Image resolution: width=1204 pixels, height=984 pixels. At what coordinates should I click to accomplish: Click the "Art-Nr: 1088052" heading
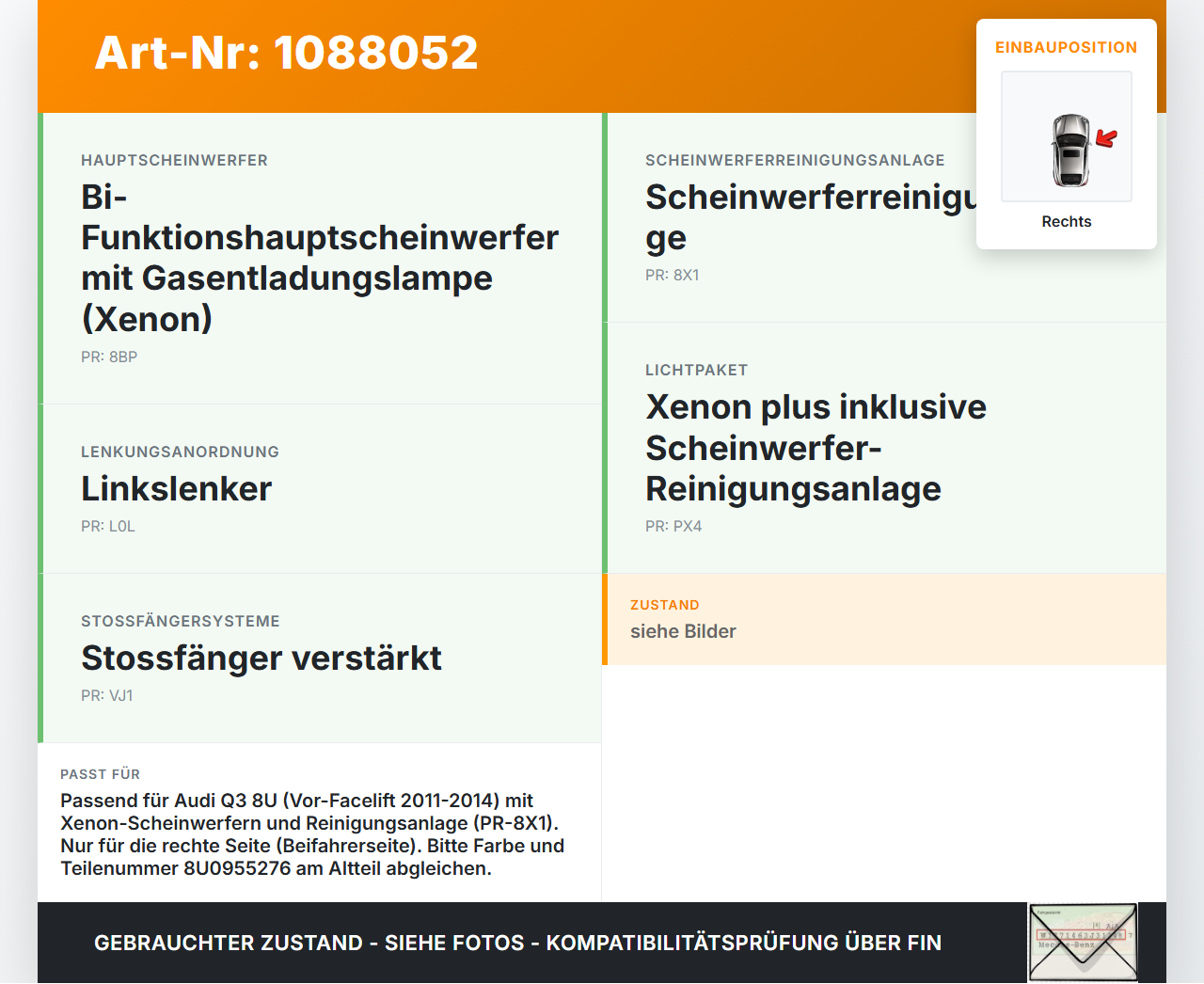(x=287, y=53)
